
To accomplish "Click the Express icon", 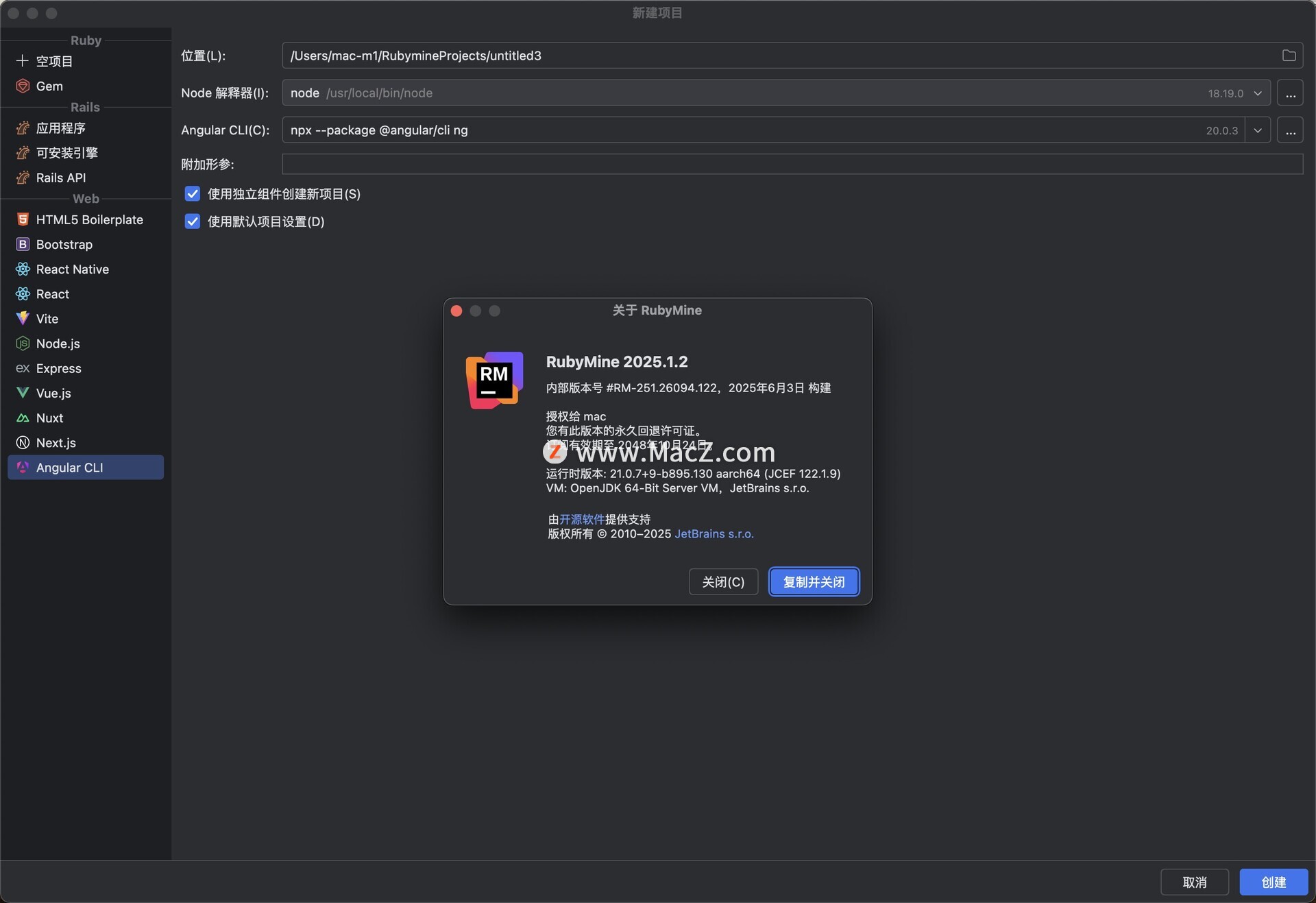I will coord(23,368).
